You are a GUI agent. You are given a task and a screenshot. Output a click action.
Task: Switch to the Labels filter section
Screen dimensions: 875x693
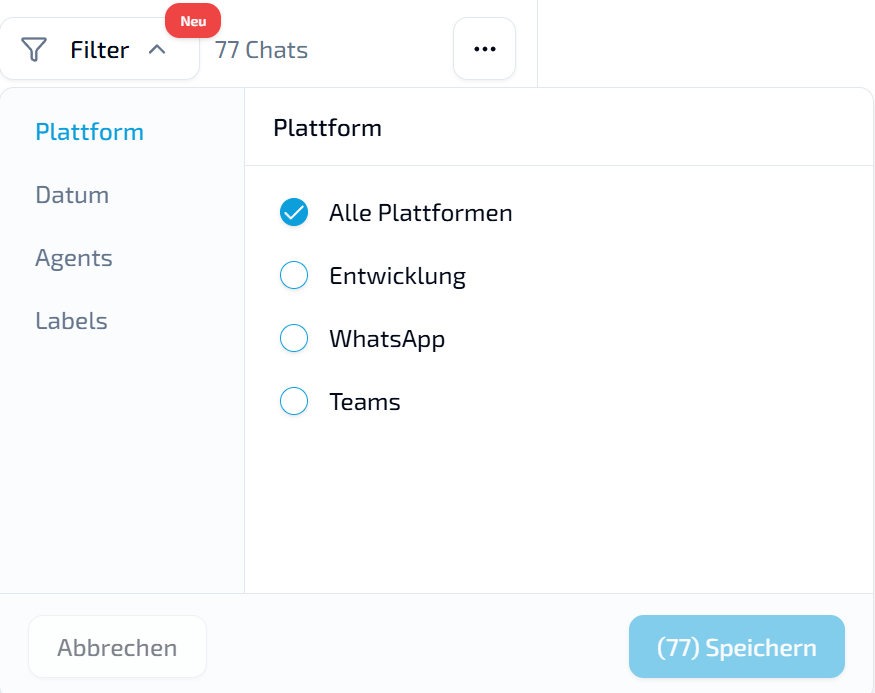pyautogui.click(x=71, y=320)
